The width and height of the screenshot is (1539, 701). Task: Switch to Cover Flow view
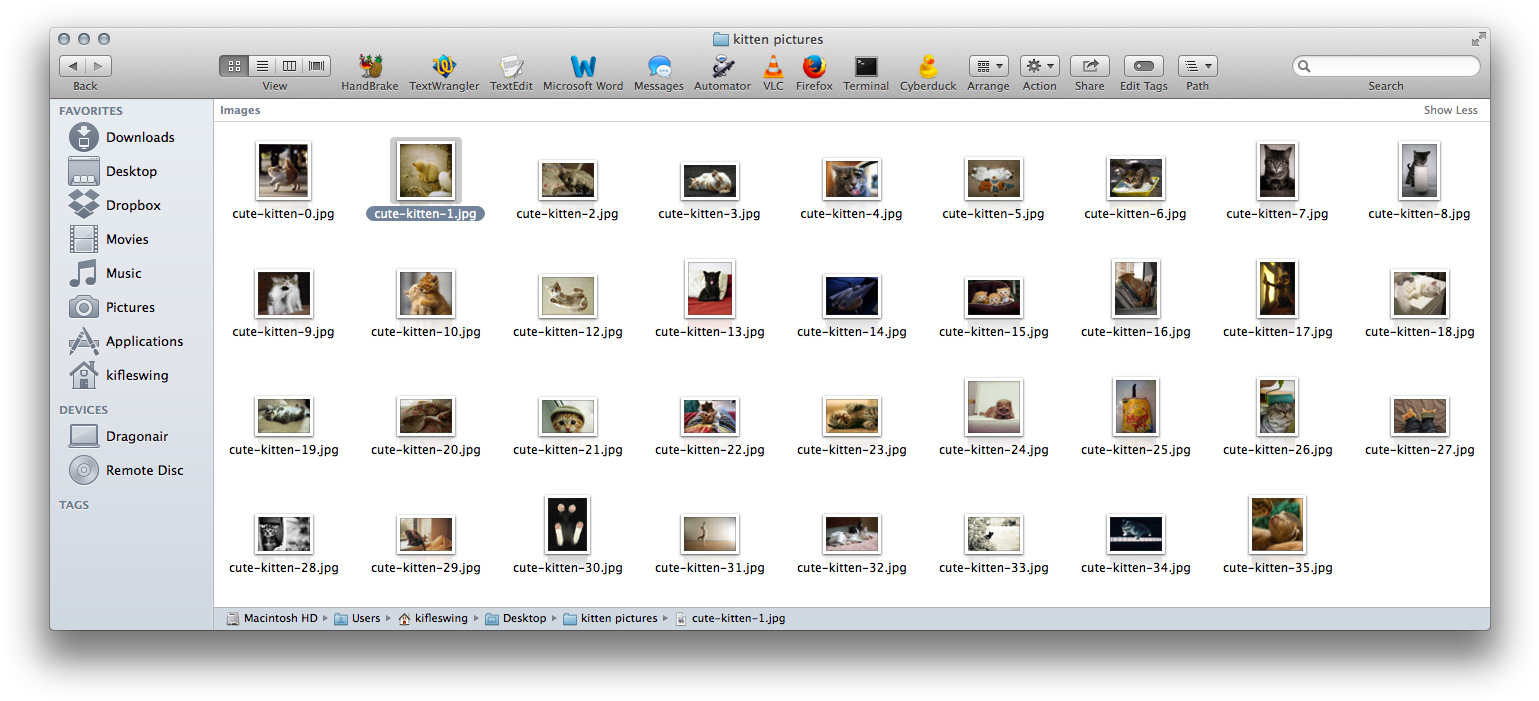coord(317,66)
